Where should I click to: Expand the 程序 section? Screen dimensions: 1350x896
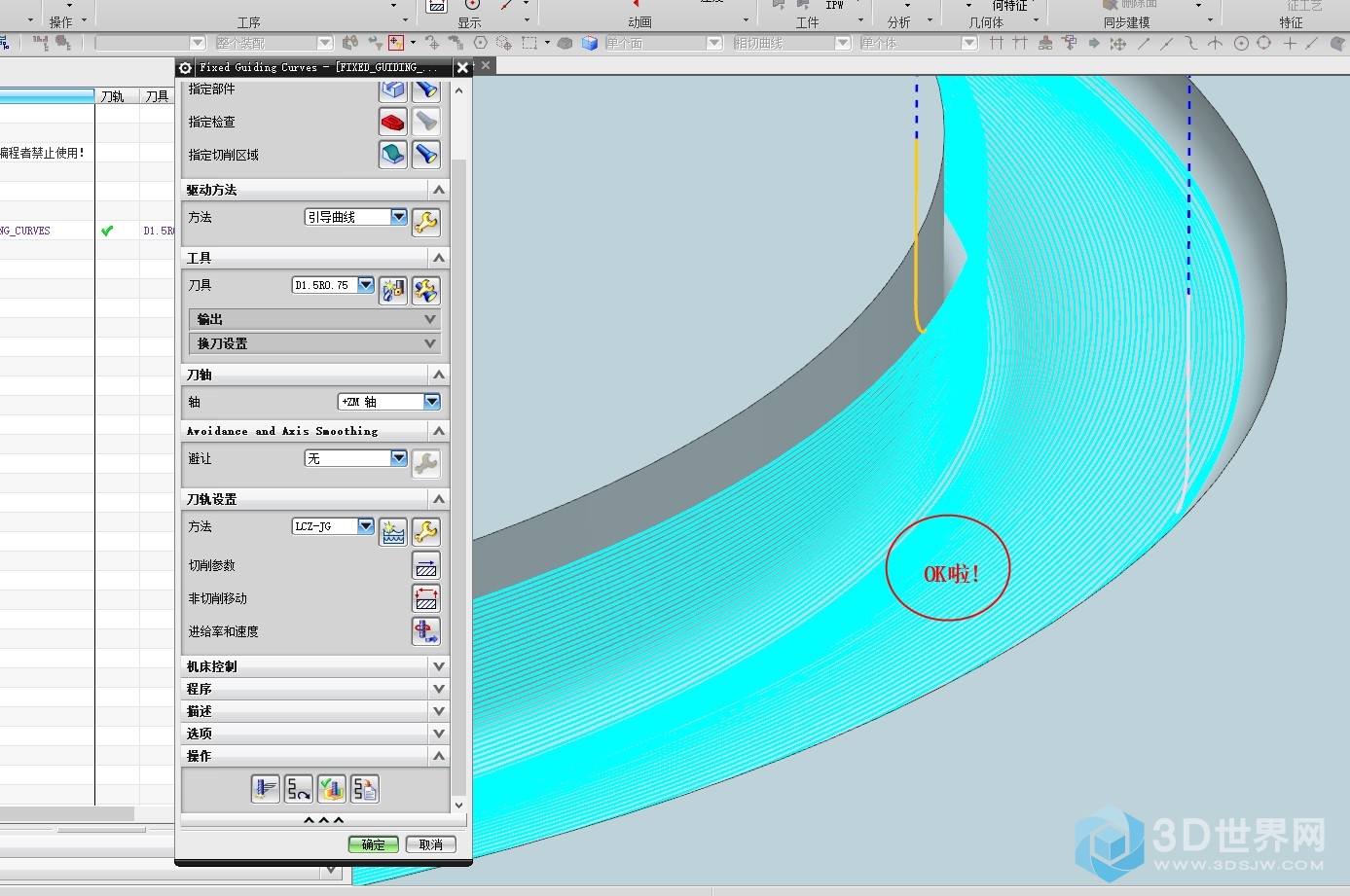point(439,689)
